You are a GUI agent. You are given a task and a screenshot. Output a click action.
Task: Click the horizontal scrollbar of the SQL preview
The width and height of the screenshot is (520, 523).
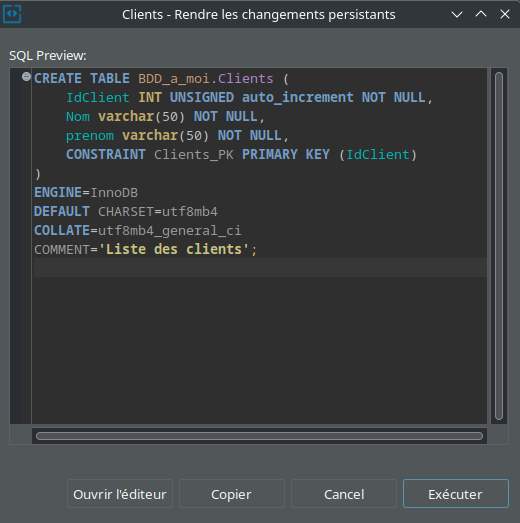coord(259,436)
